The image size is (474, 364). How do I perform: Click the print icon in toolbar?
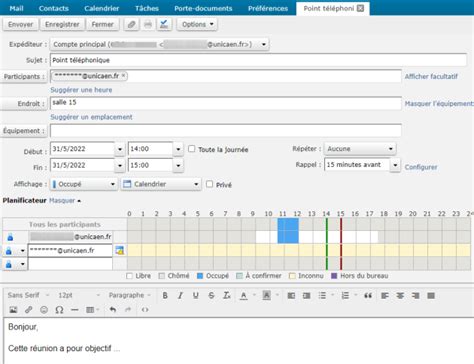tap(148, 24)
